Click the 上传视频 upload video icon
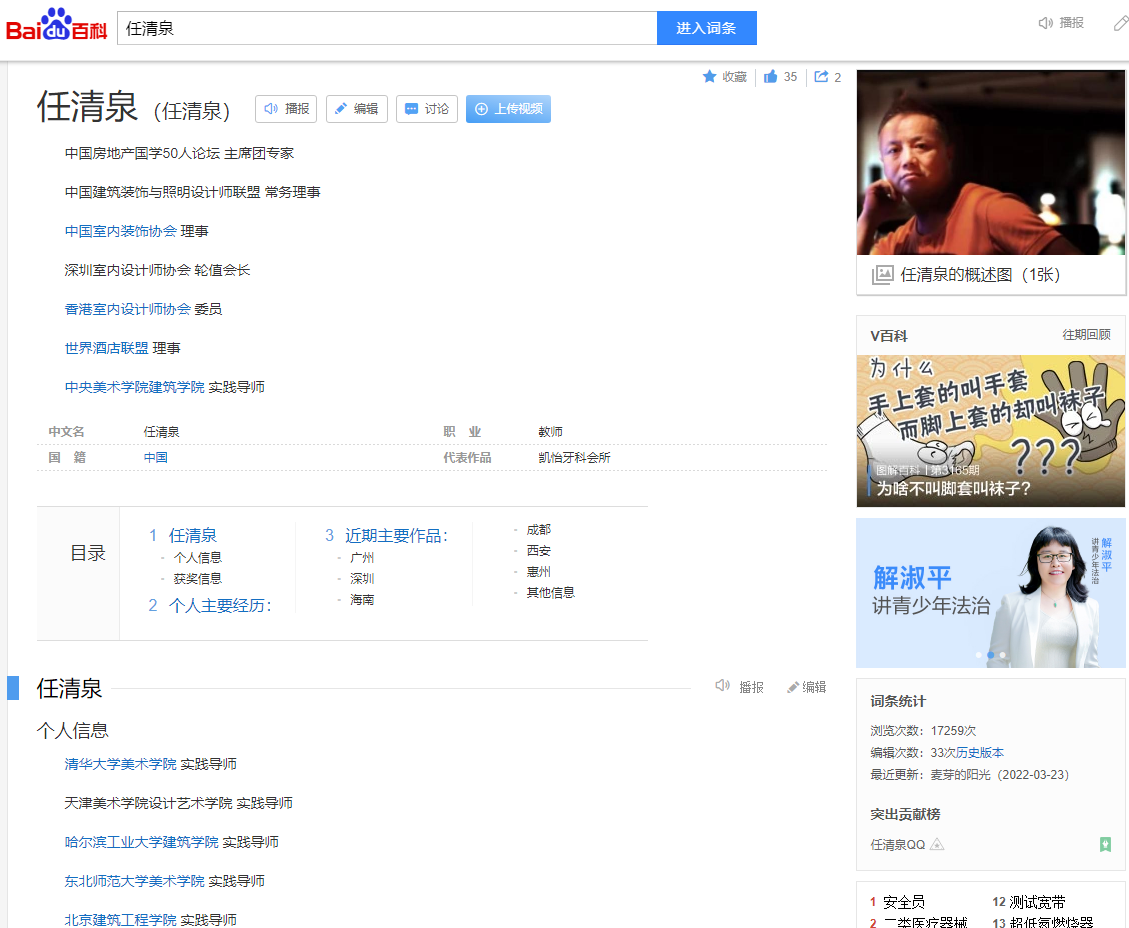 pos(481,109)
